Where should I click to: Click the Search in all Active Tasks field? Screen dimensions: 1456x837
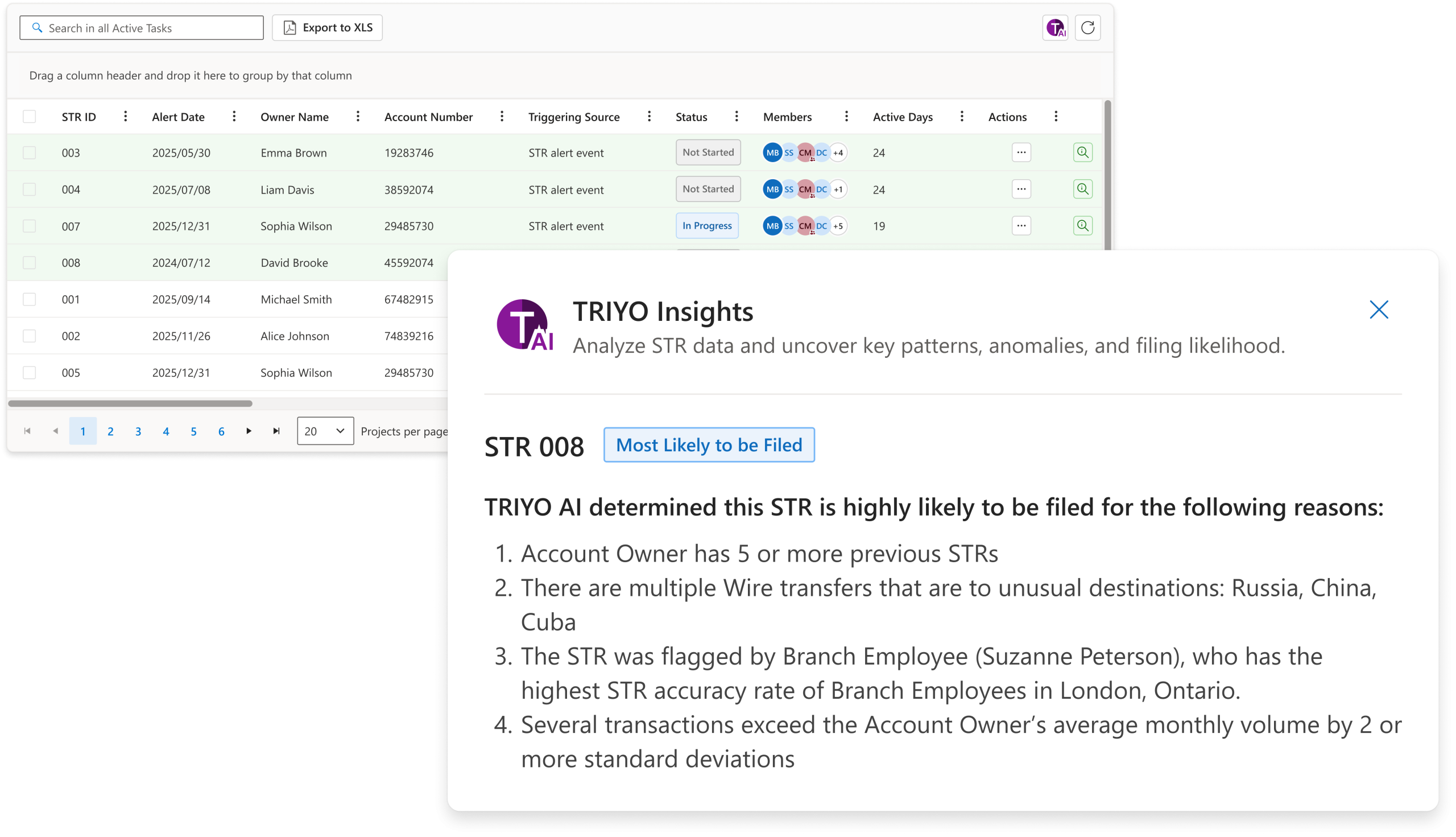tap(142, 28)
